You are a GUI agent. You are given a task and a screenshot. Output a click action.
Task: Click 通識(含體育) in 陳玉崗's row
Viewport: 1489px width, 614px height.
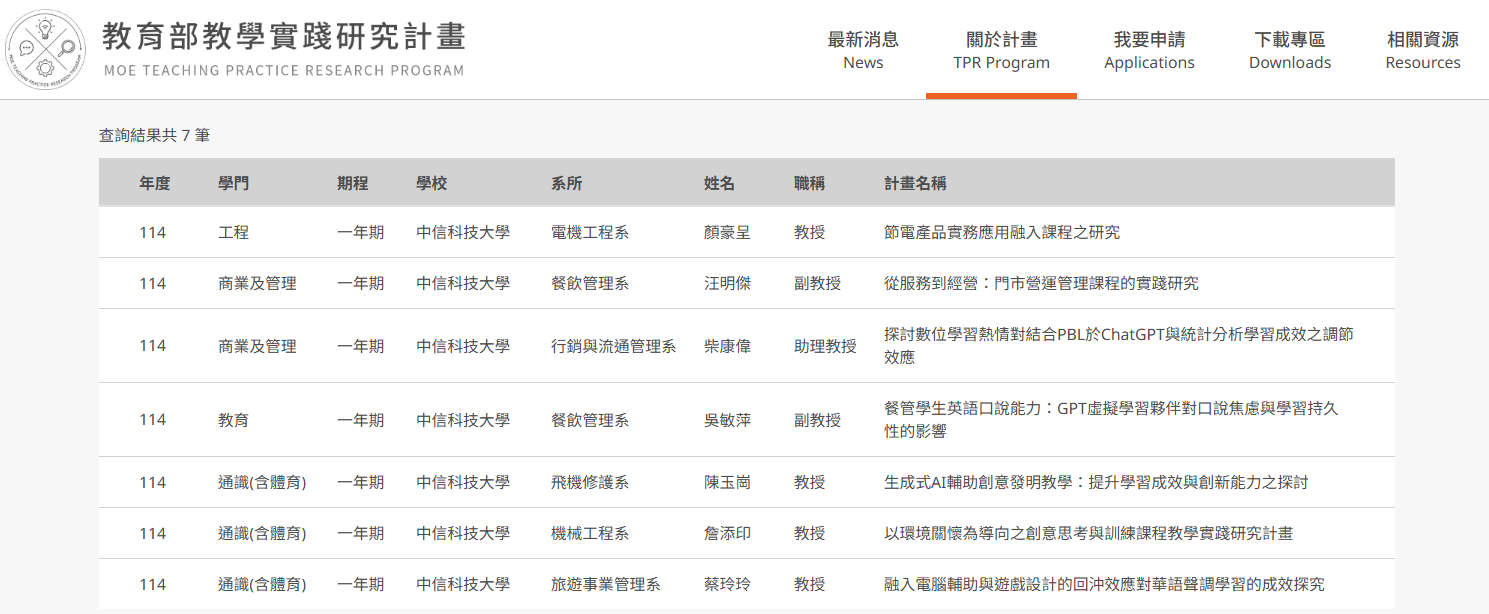click(x=262, y=482)
